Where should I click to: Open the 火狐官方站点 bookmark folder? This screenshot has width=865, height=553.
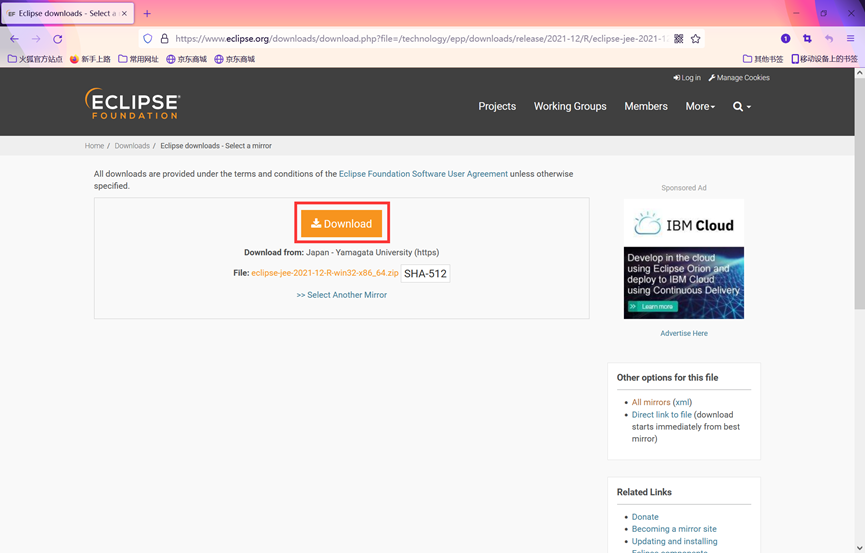tap(35, 59)
